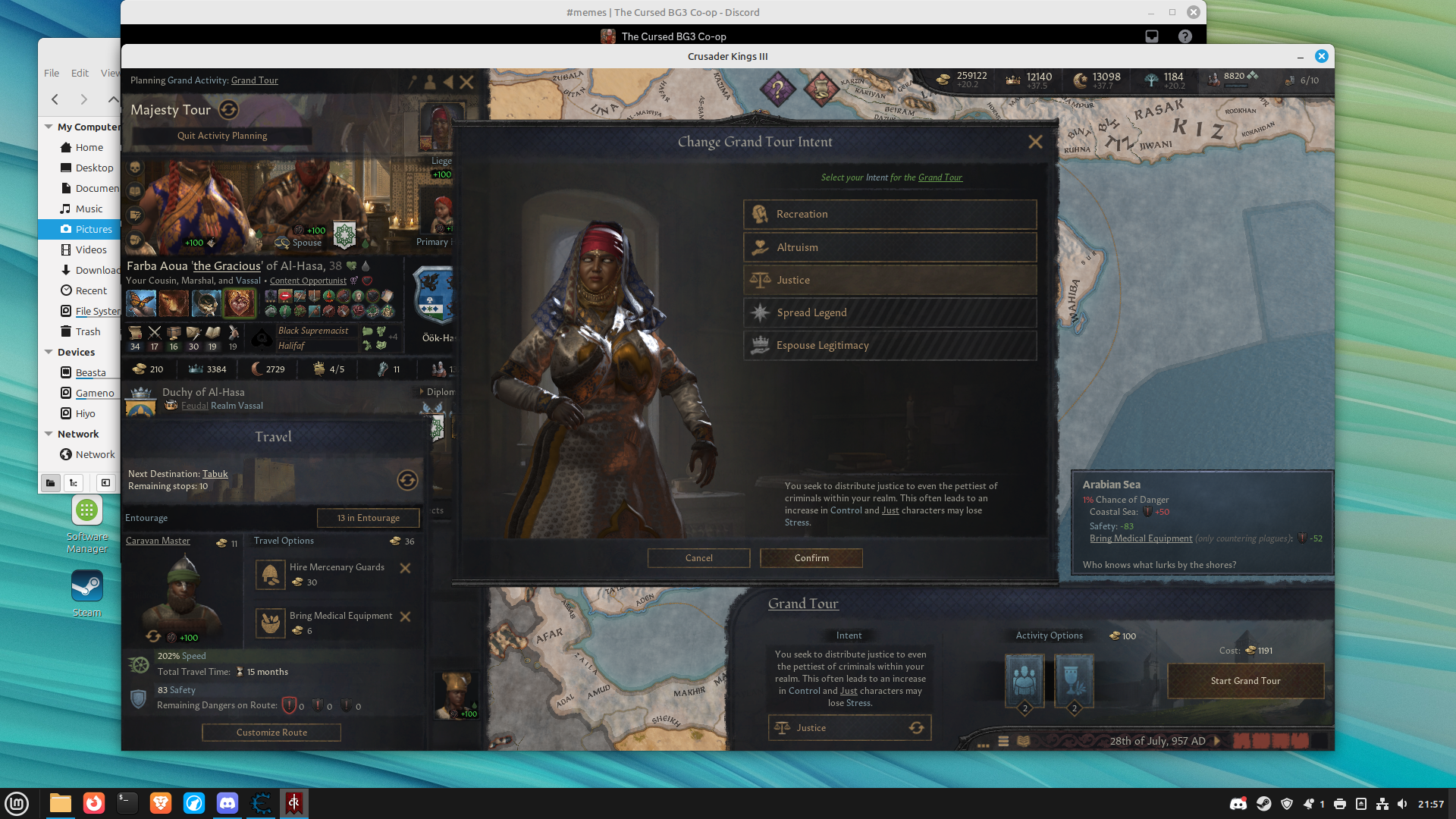The width and height of the screenshot is (1456, 819).
Task: Open the list icon left of the date
Action: (1003, 742)
